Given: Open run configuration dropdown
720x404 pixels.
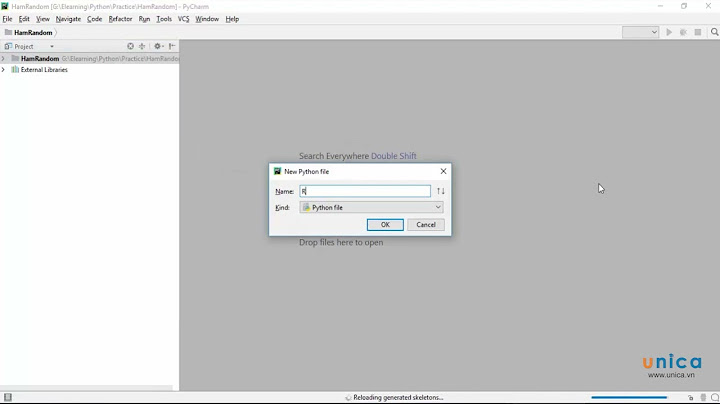Looking at the screenshot, I should click(641, 32).
